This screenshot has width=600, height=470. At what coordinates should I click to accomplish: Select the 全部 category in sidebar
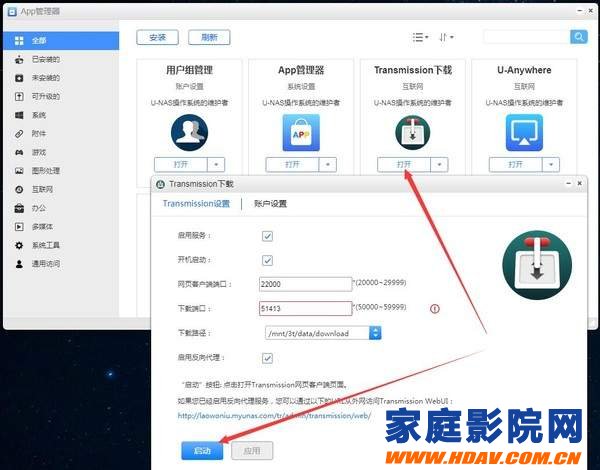pyautogui.click(x=61, y=41)
